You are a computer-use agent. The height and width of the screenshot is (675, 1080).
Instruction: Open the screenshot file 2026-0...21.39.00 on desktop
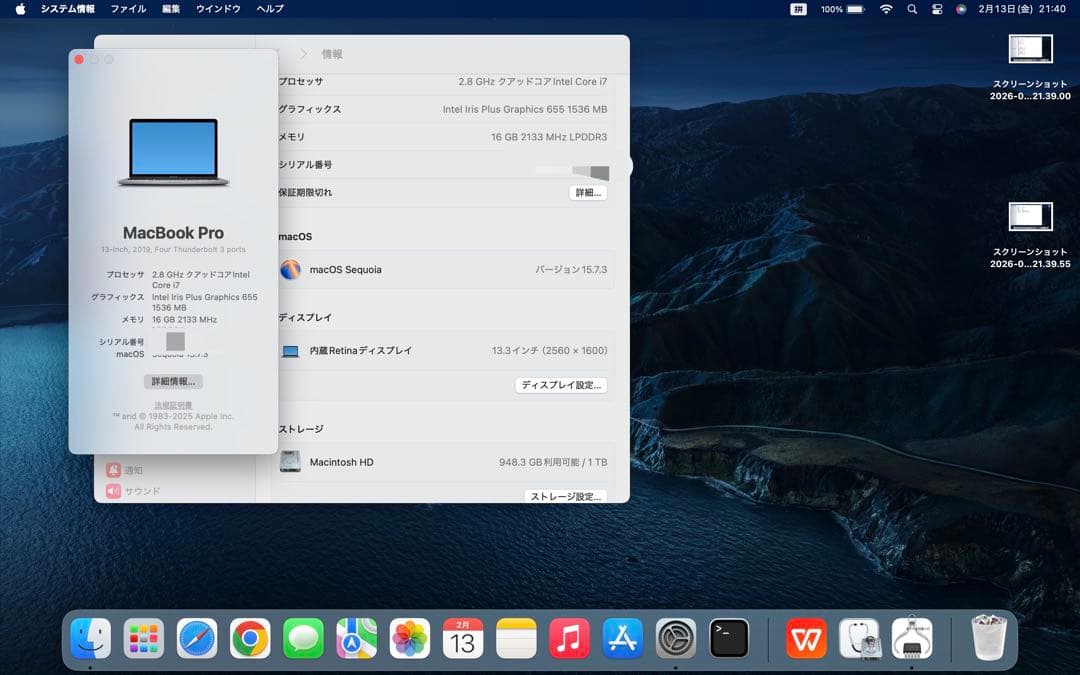[x=1031, y=48]
